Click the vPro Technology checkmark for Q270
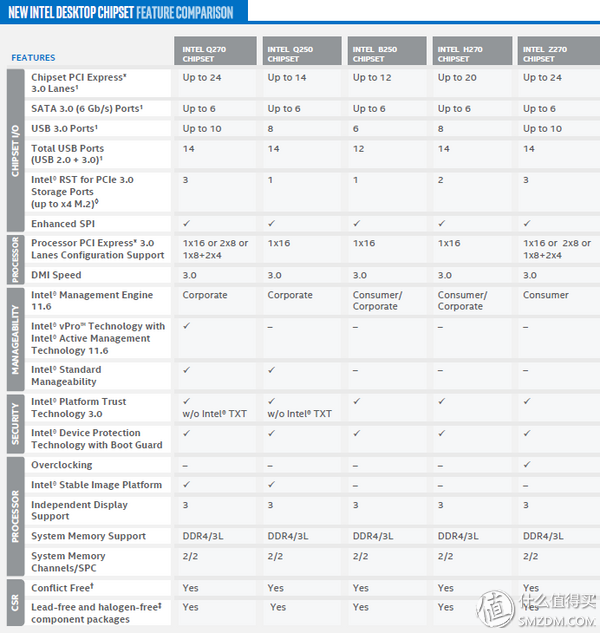600x633 pixels. 187,326
